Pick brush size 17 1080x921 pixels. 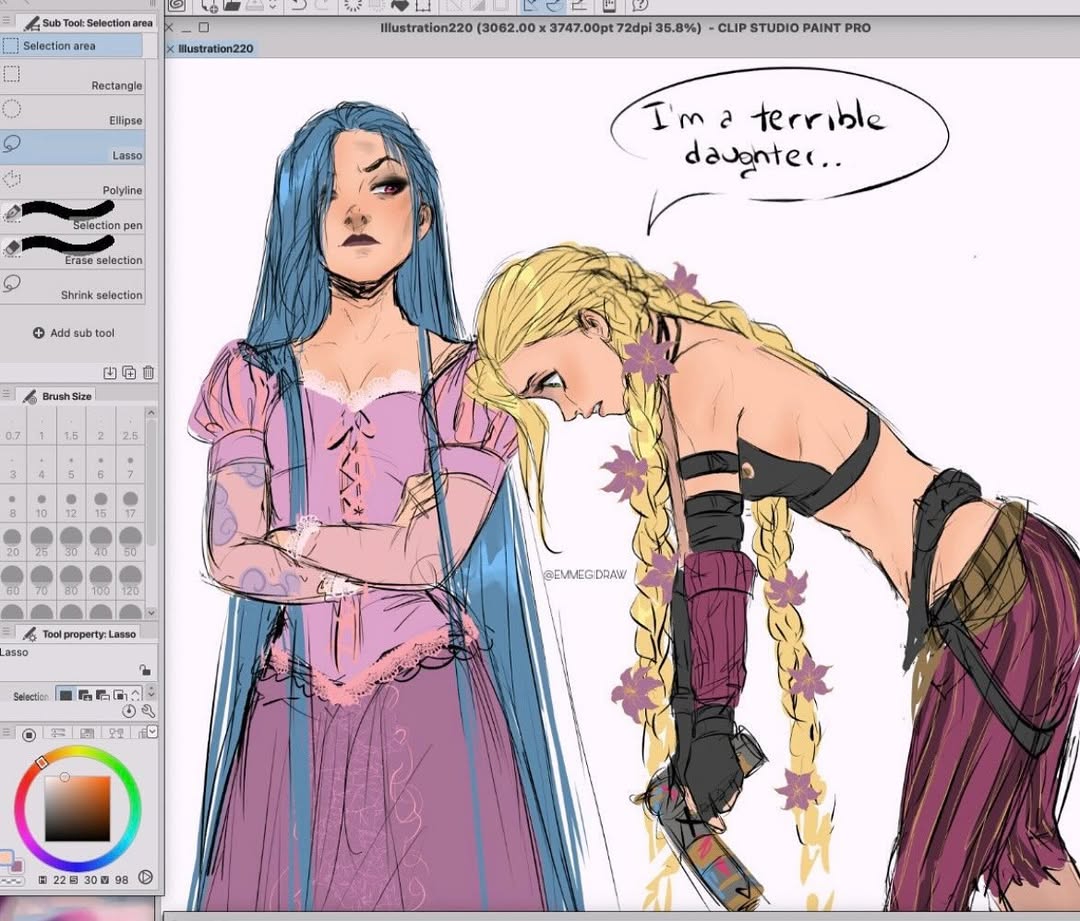coord(130,505)
